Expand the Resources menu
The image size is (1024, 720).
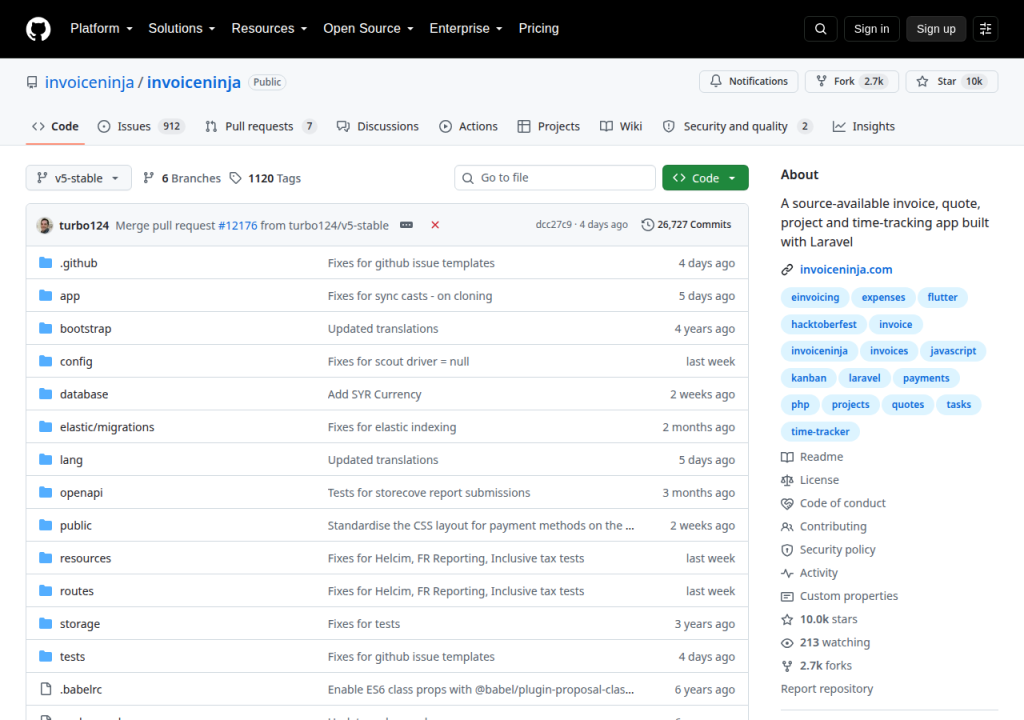pyautogui.click(x=269, y=29)
